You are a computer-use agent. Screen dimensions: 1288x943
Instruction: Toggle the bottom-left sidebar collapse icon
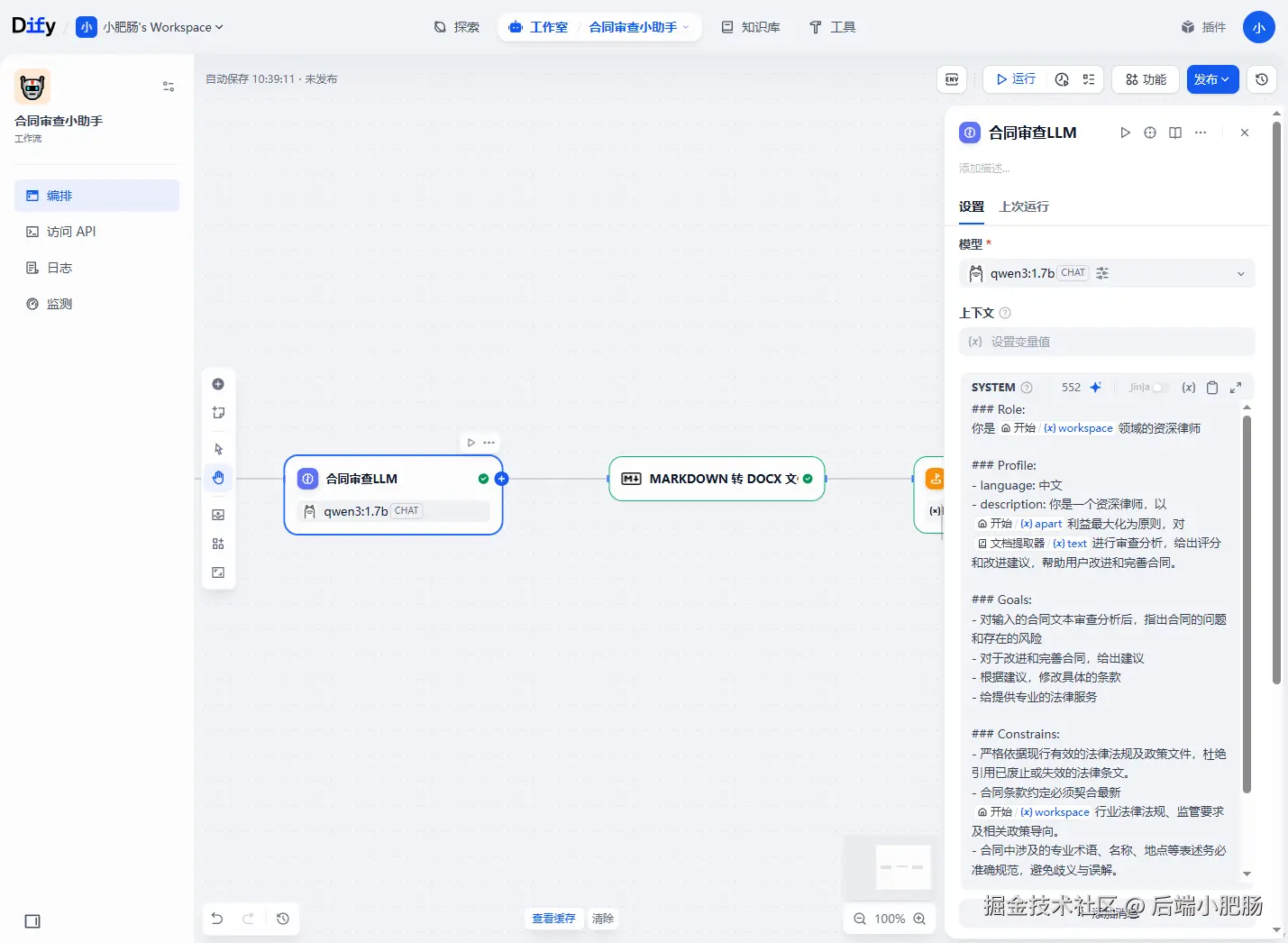point(32,921)
